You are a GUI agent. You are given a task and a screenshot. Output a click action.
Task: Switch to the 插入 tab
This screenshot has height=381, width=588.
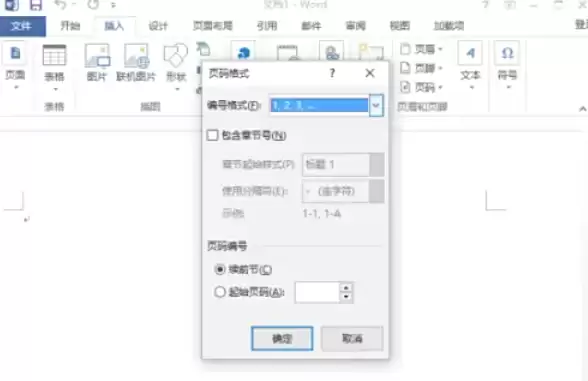(x=114, y=26)
